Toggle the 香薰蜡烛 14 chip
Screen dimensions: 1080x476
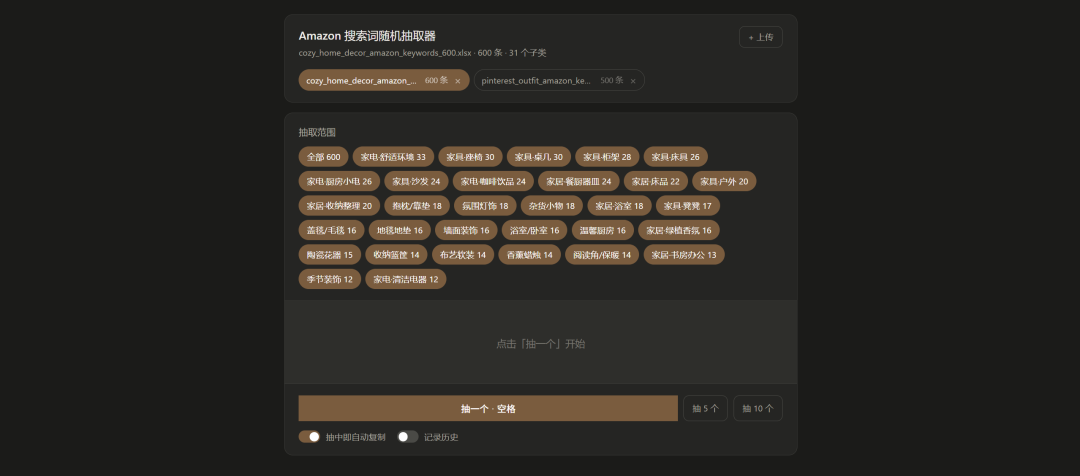[x=529, y=255]
